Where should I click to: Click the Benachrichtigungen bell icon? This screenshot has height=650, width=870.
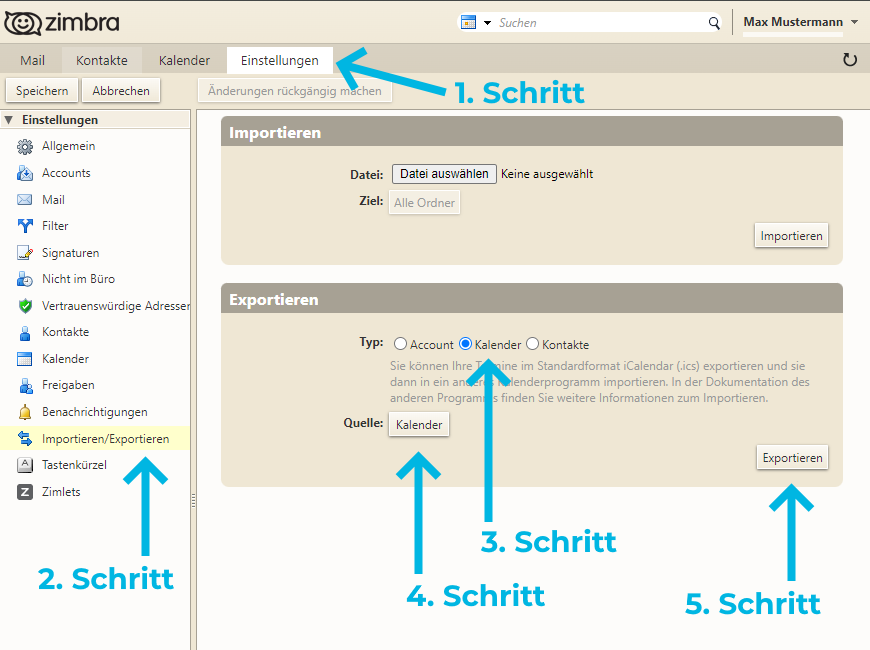25,412
